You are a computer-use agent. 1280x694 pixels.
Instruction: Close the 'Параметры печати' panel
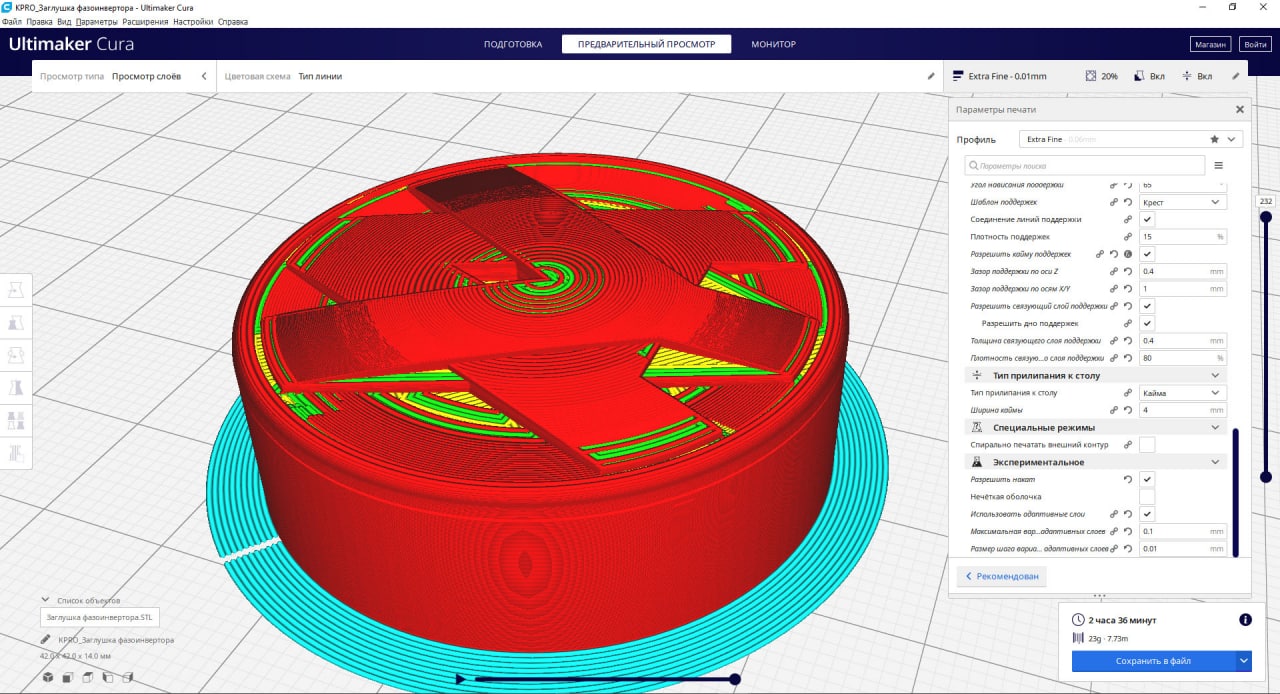pos(1240,109)
